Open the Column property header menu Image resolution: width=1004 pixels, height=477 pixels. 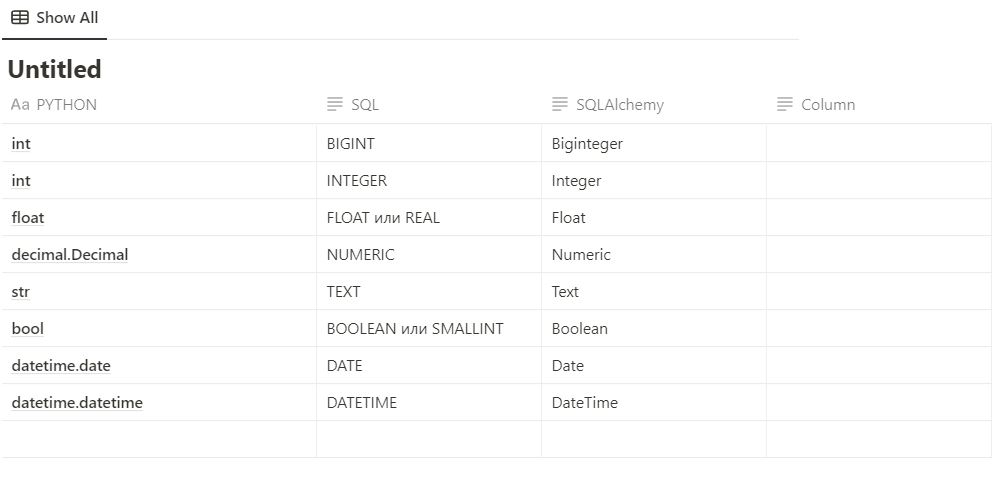828,105
